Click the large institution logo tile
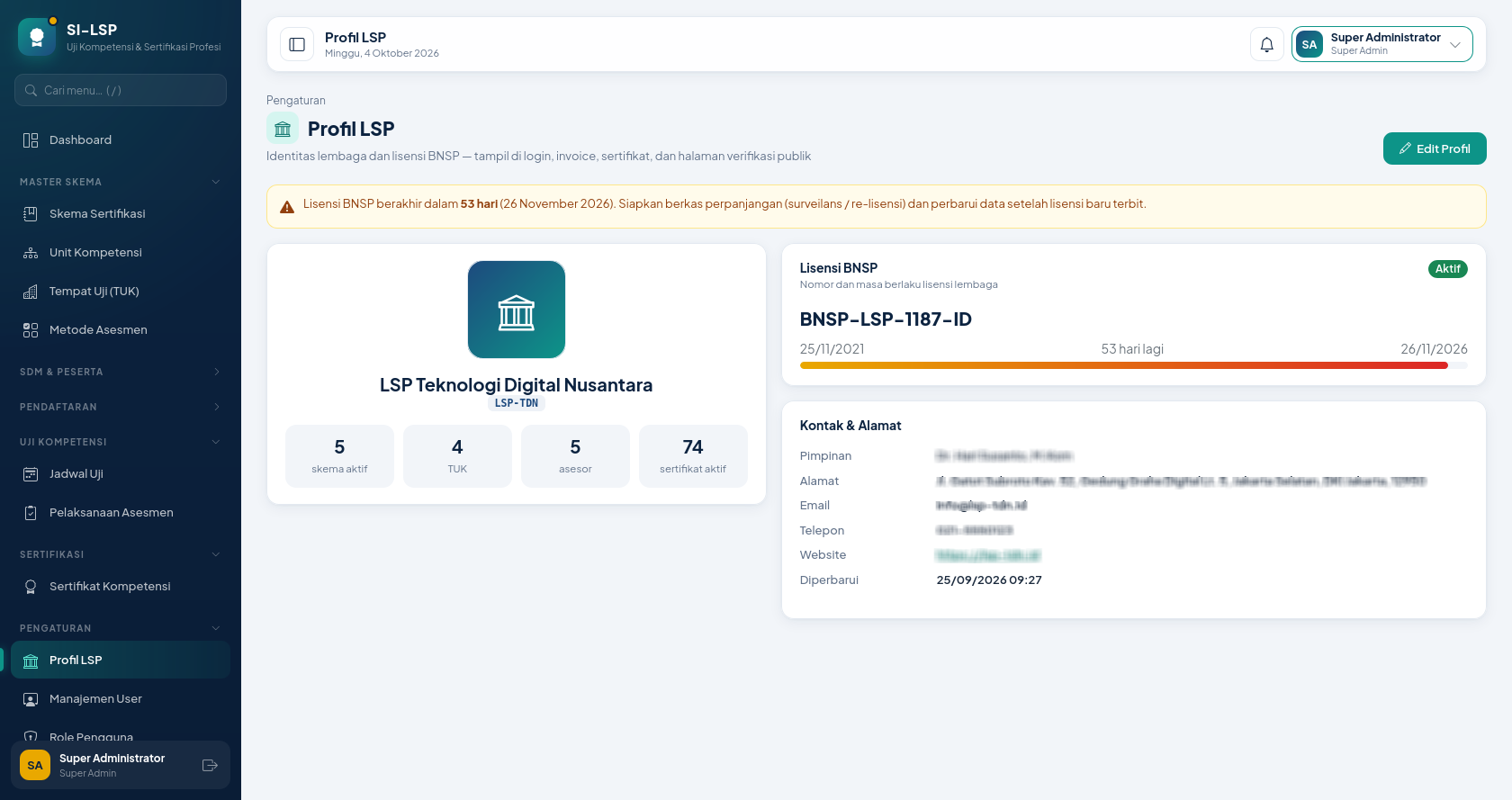This screenshot has height=800, width=1512. point(517,310)
